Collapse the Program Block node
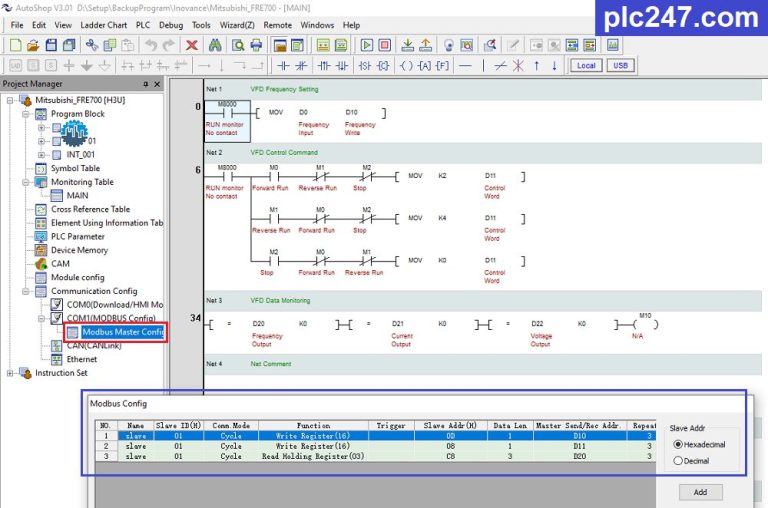Screen dimensions: 768x508 point(25,114)
